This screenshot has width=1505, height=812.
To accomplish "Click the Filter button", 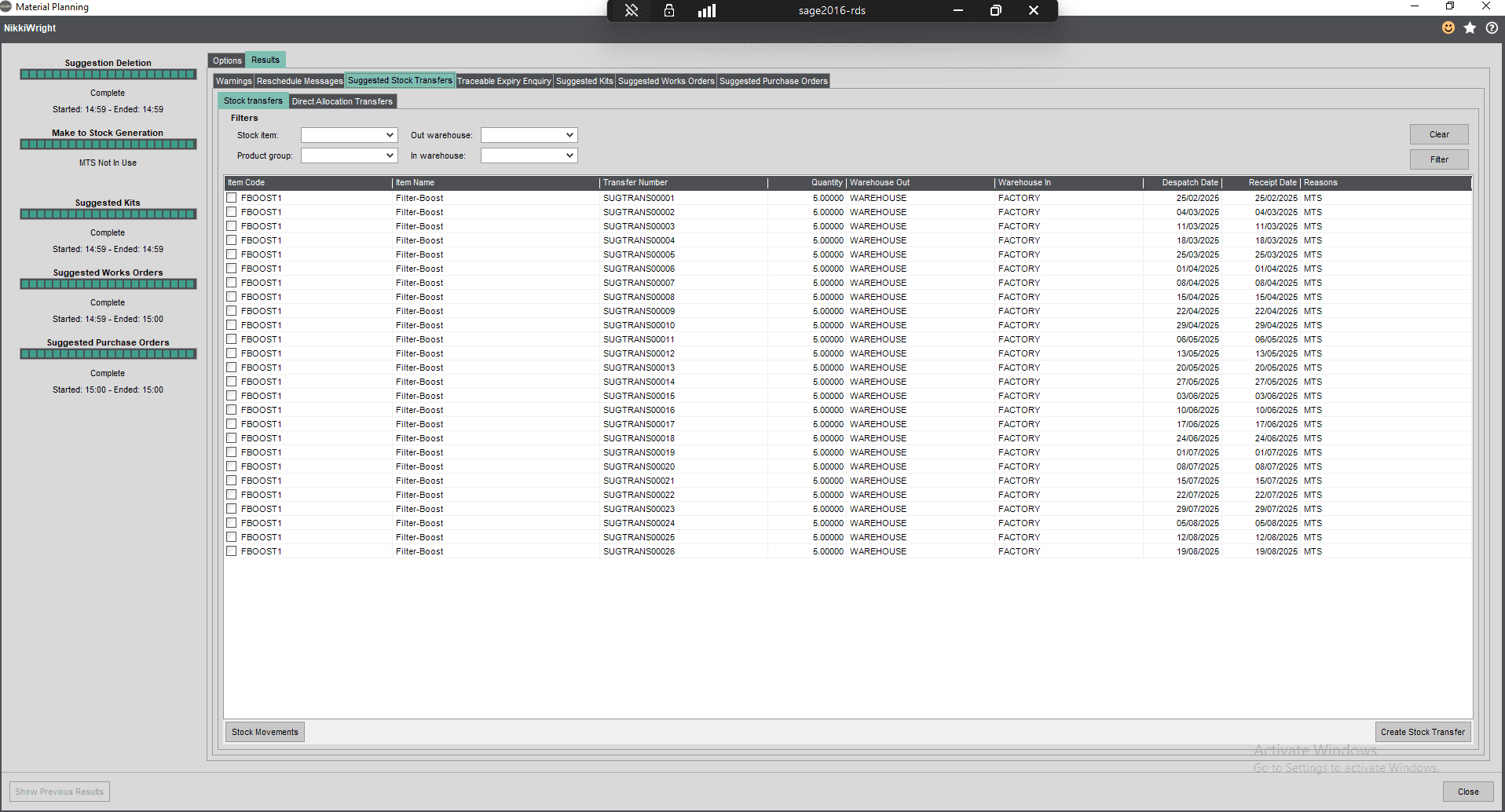I will click(x=1439, y=159).
